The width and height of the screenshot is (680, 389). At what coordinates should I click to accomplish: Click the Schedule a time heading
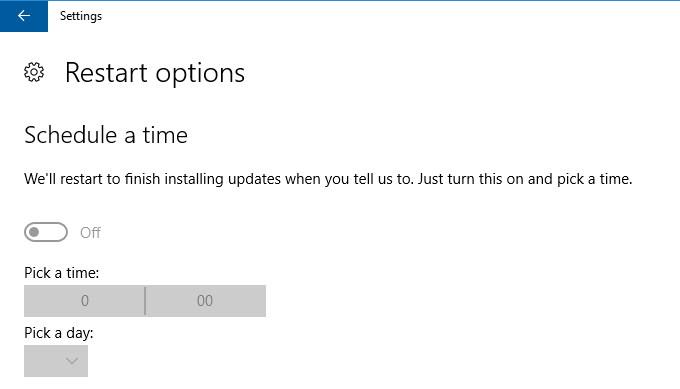tap(106, 135)
